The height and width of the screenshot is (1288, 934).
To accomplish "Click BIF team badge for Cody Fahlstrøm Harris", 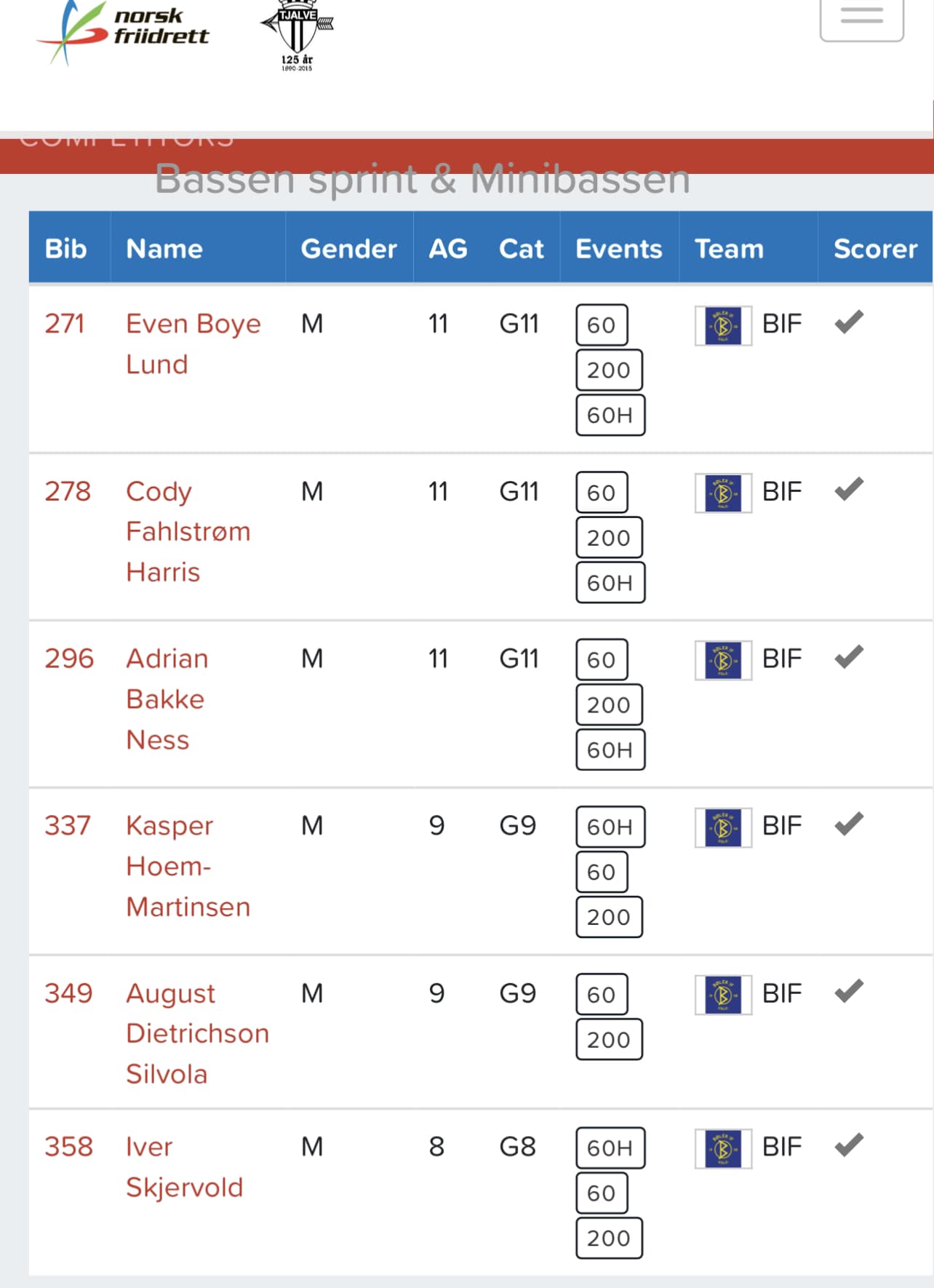I will 723,493.
